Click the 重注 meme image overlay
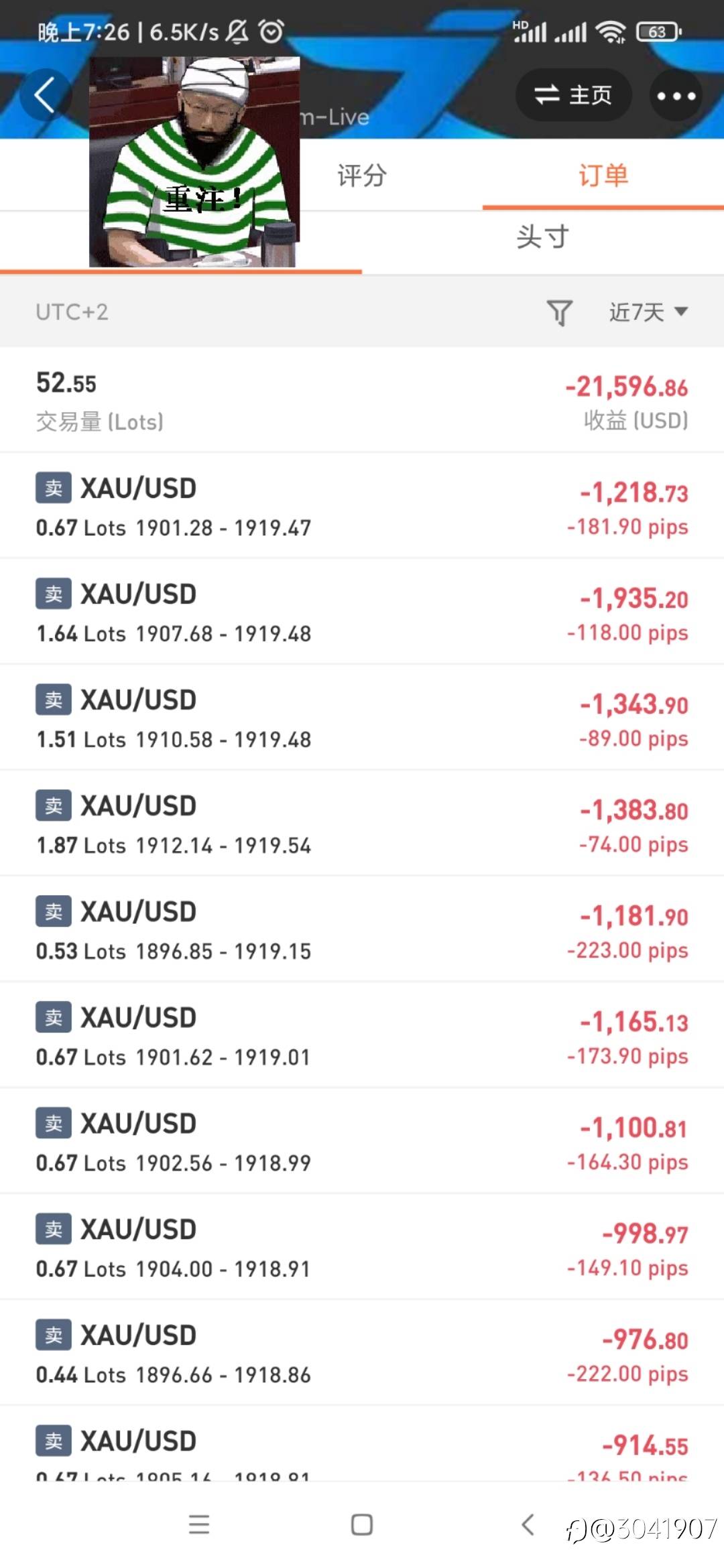This screenshot has width=724, height=1568. tap(194, 162)
